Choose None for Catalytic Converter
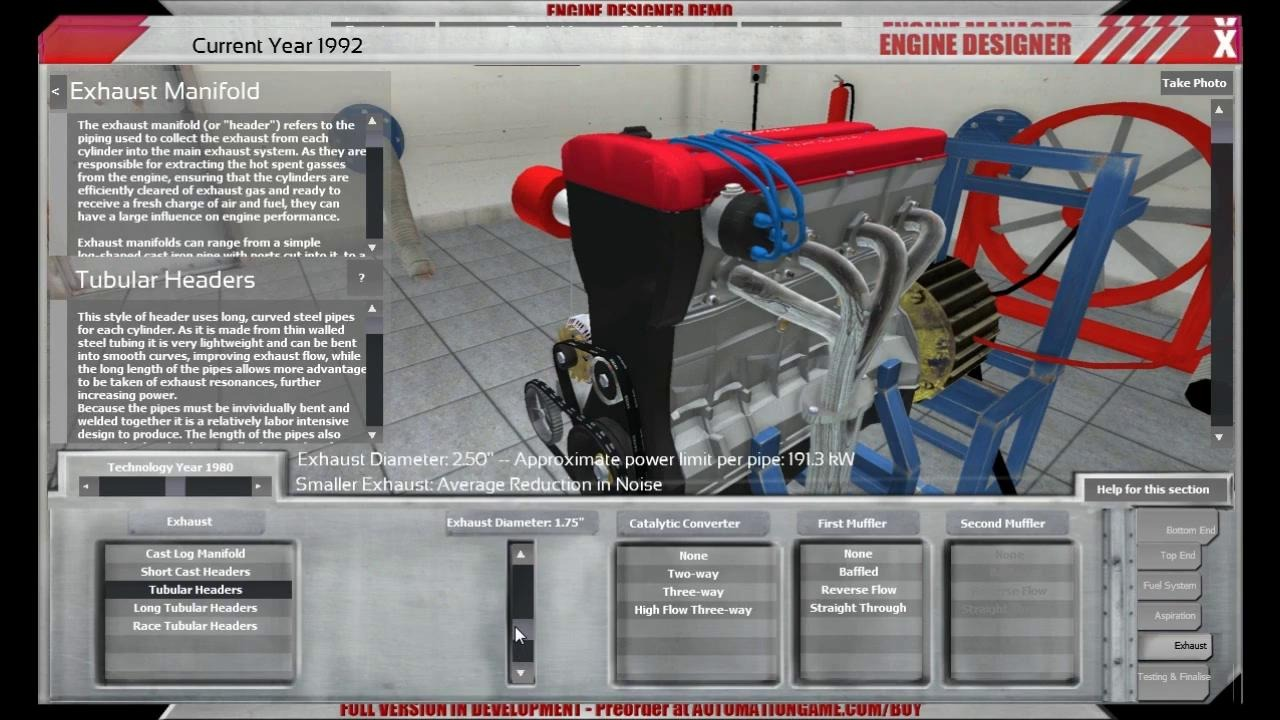 tap(693, 555)
